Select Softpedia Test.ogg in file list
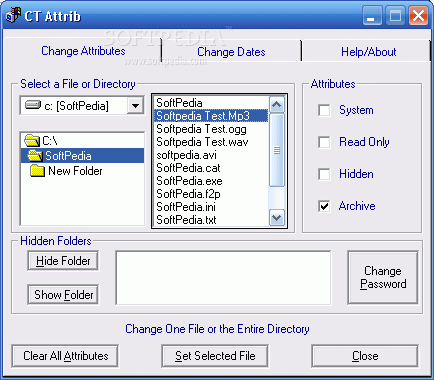The width and height of the screenshot is (434, 380). (211, 129)
